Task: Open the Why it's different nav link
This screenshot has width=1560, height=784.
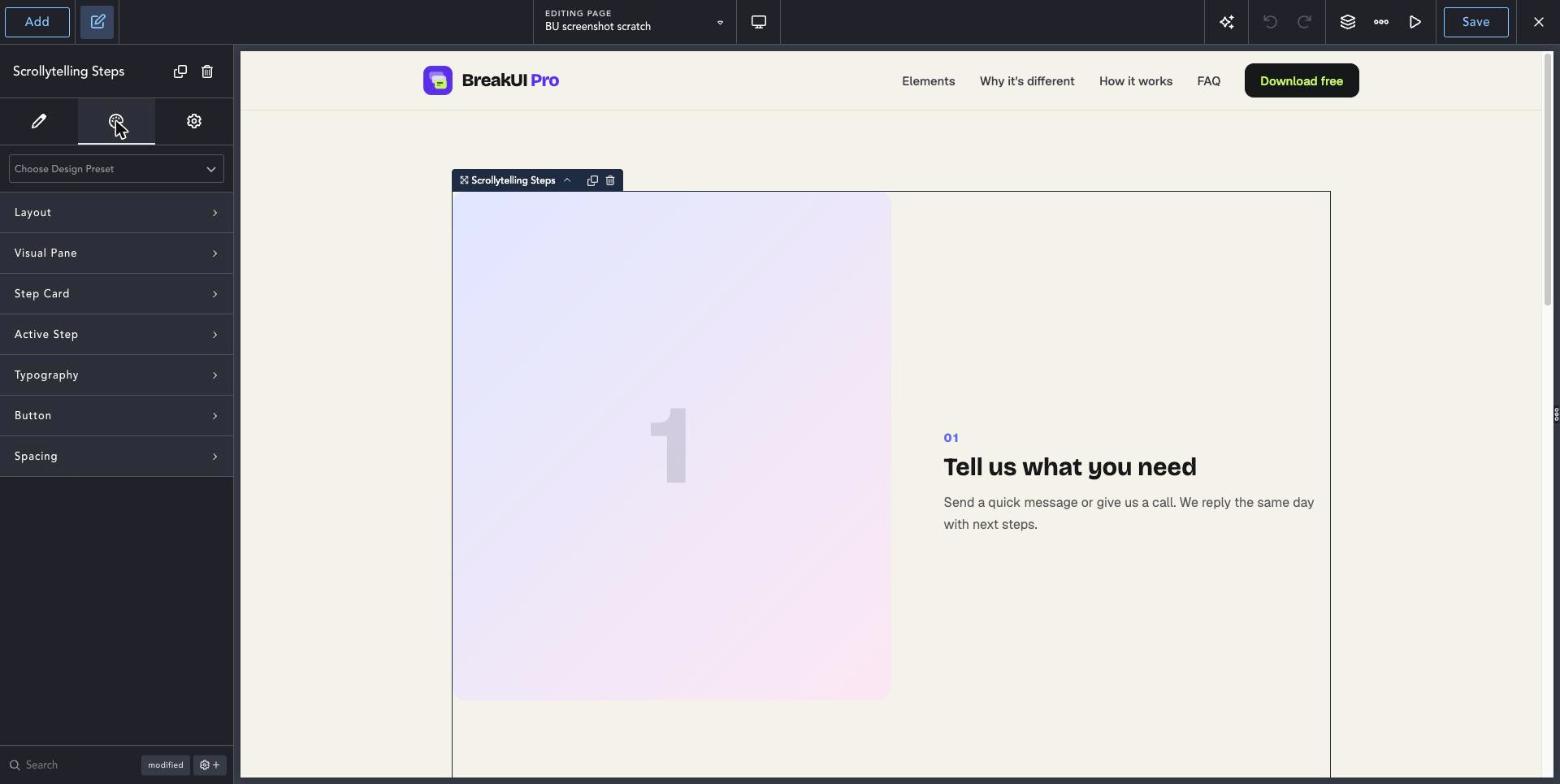Action: [x=1027, y=81]
